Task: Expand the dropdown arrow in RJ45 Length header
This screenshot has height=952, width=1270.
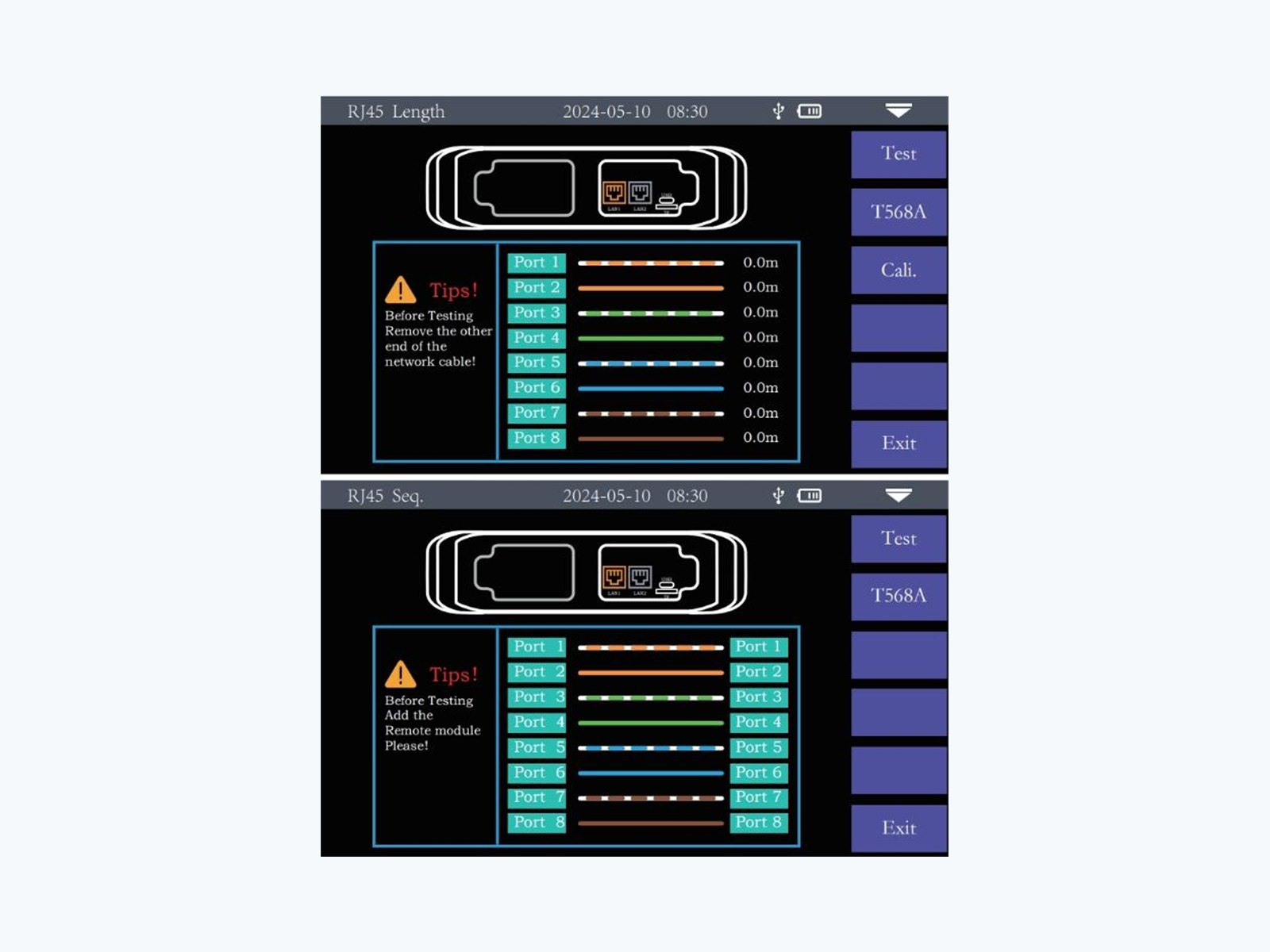Action: (899, 110)
